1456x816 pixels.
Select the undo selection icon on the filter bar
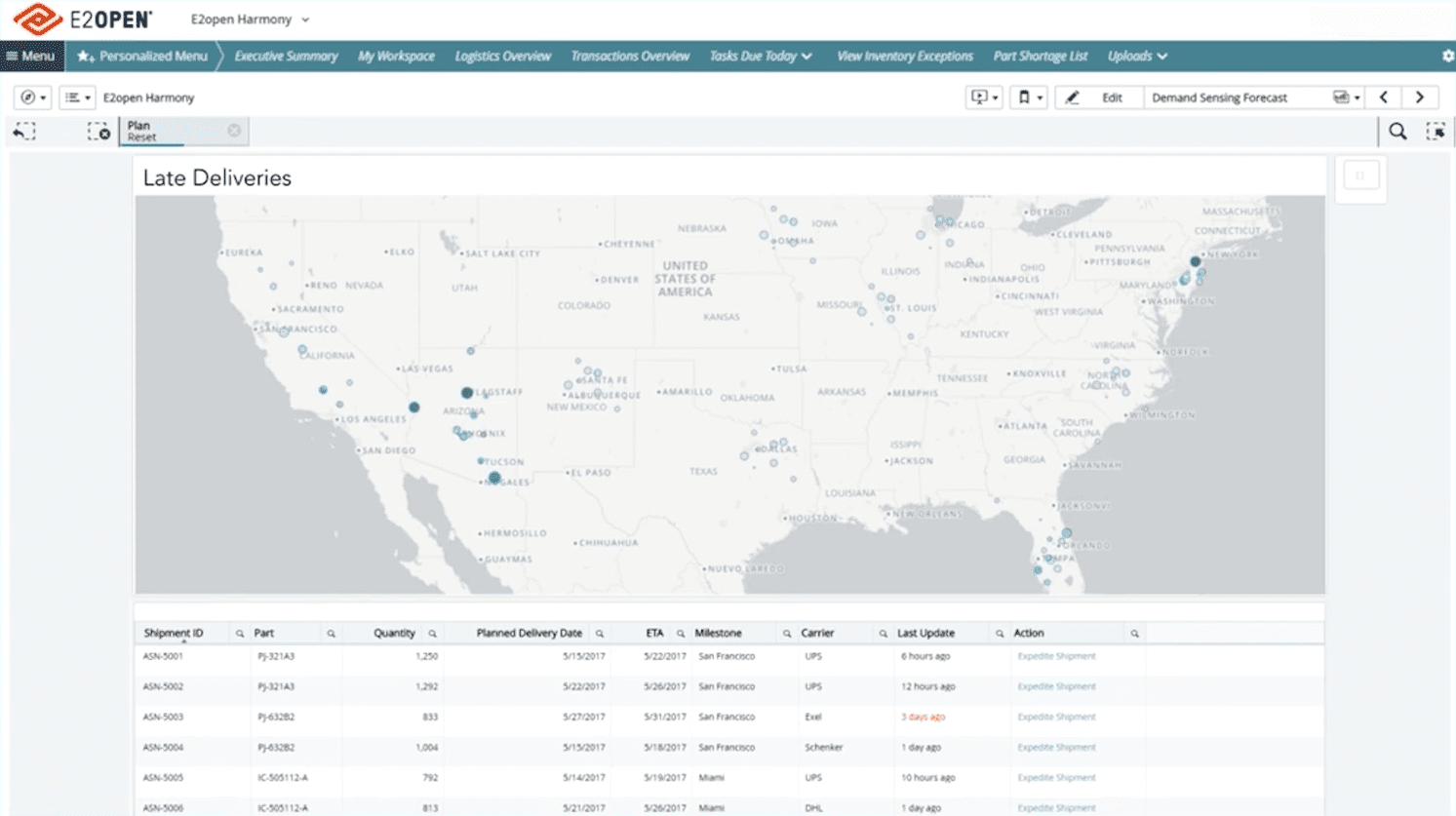23,131
